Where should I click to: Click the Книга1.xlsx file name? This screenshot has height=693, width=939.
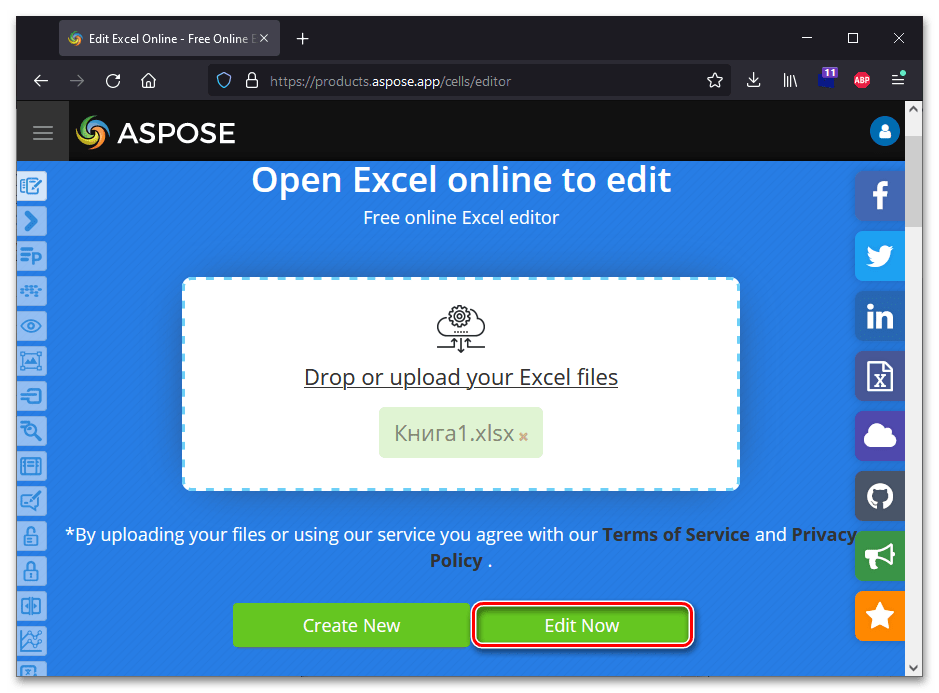point(454,433)
